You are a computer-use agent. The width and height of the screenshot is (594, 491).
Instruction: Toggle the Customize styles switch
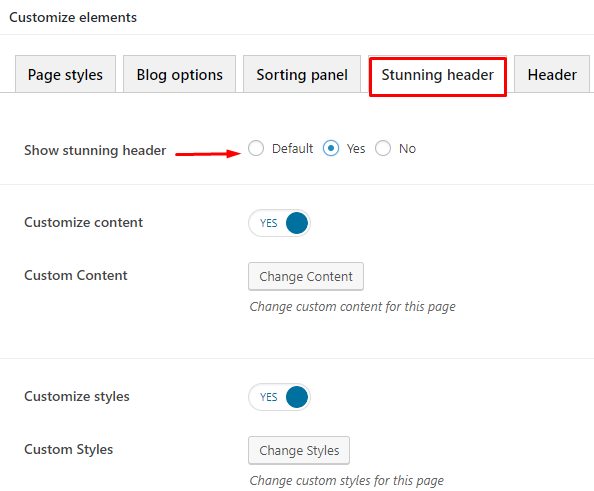pos(279,397)
